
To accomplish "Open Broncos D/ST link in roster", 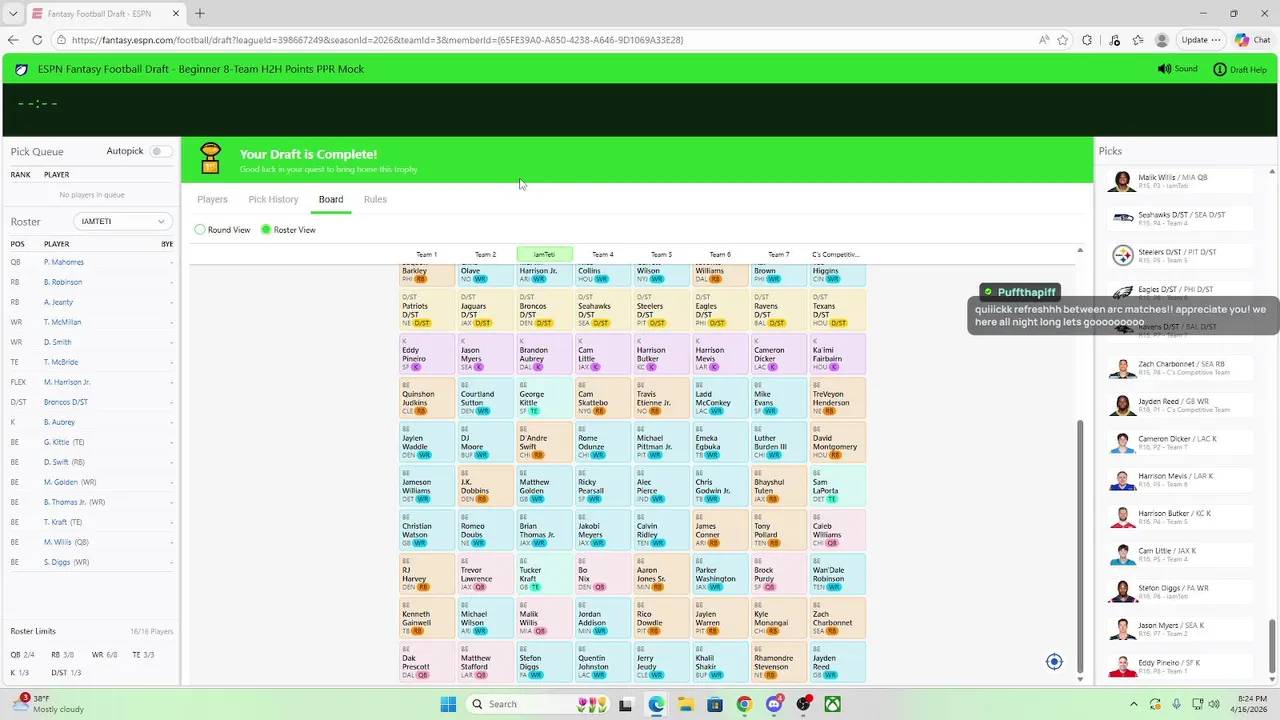I will click(x=66, y=402).
